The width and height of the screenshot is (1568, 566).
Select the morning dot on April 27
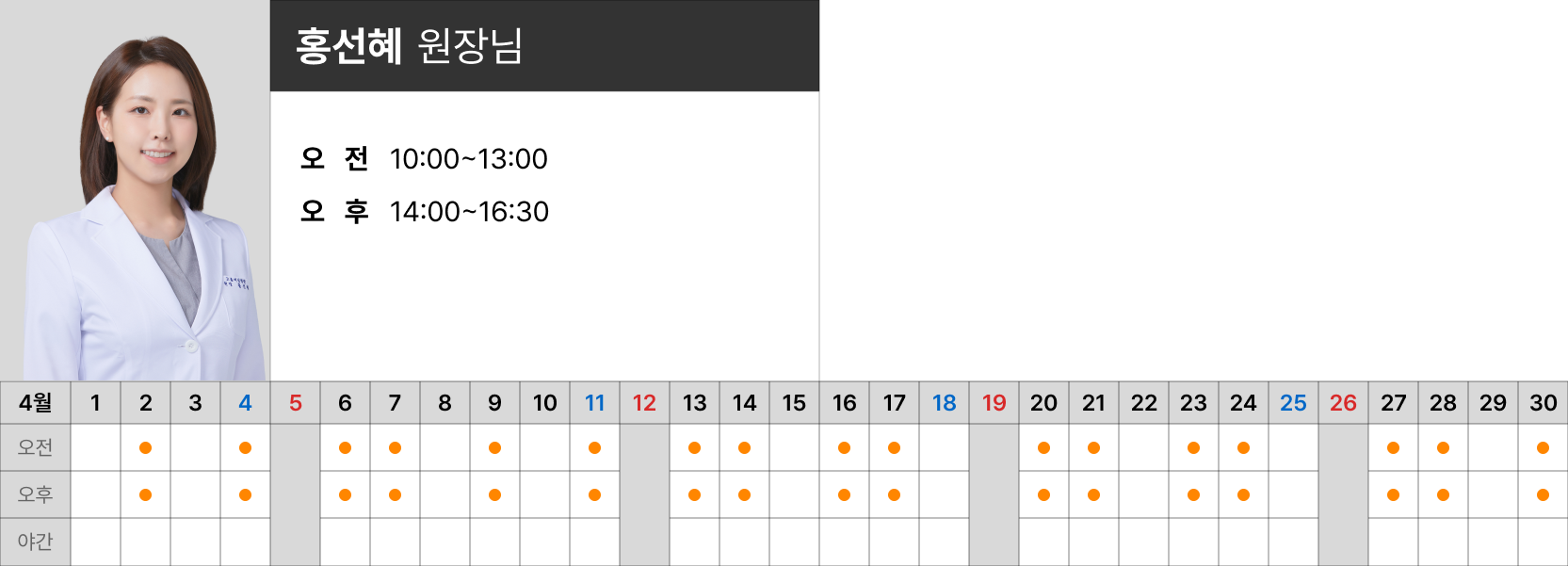[x=1393, y=448]
